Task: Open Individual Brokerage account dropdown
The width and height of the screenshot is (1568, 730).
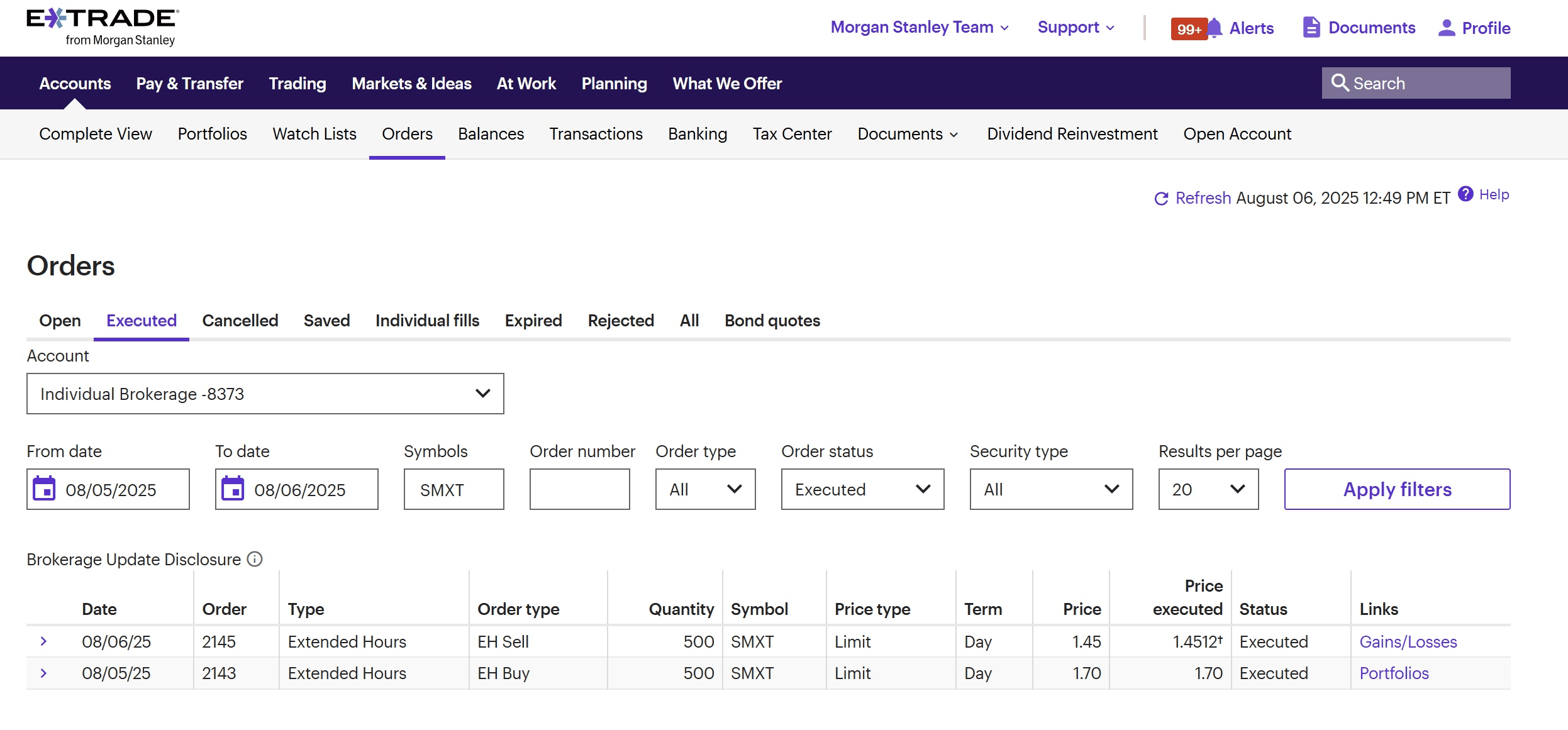Action: [265, 394]
